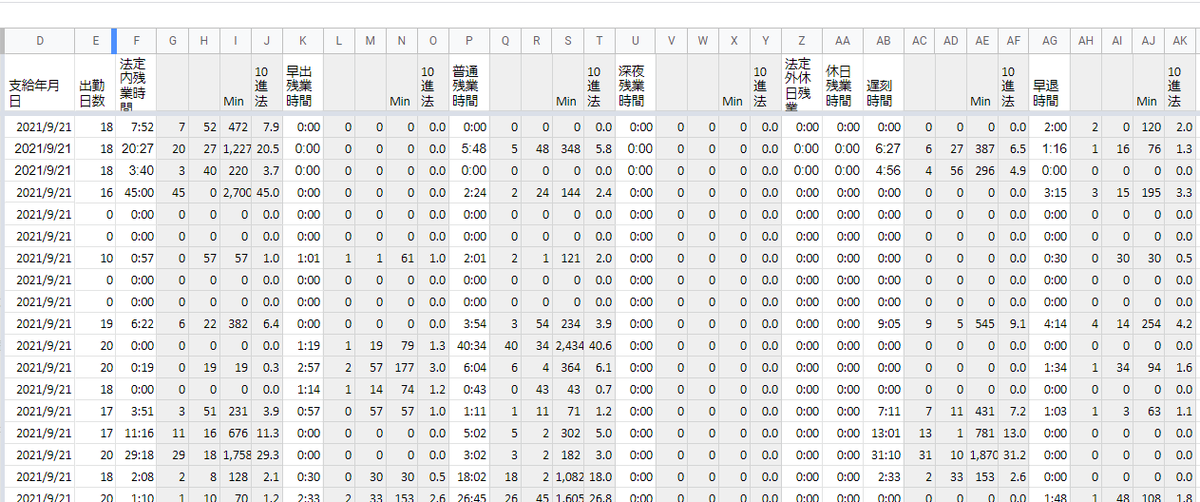Select column F header
The width and height of the screenshot is (1200, 502).
pos(136,40)
